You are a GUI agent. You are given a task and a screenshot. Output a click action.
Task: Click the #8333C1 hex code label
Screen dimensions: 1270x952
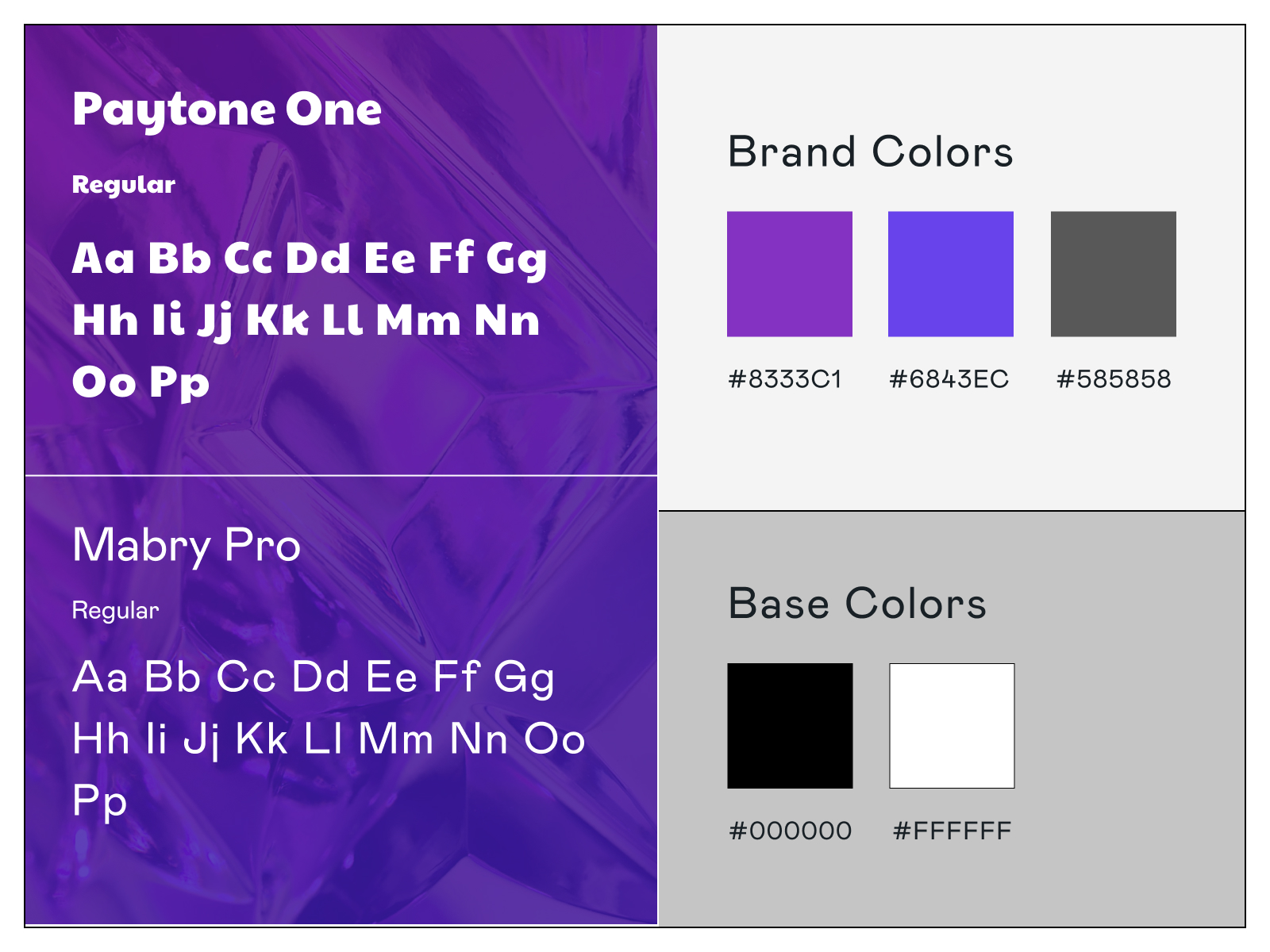(x=785, y=379)
